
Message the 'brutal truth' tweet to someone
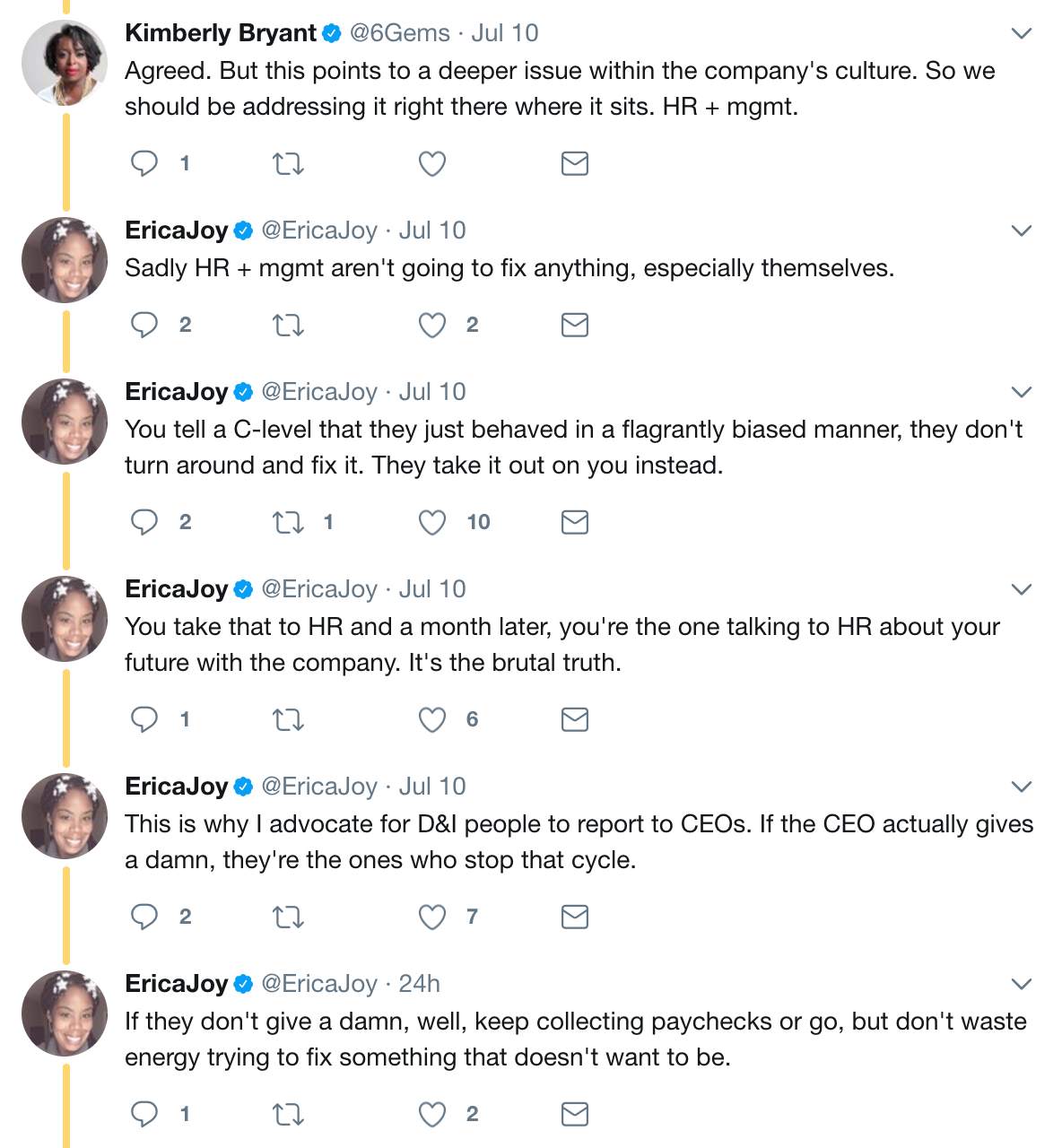click(575, 719)
